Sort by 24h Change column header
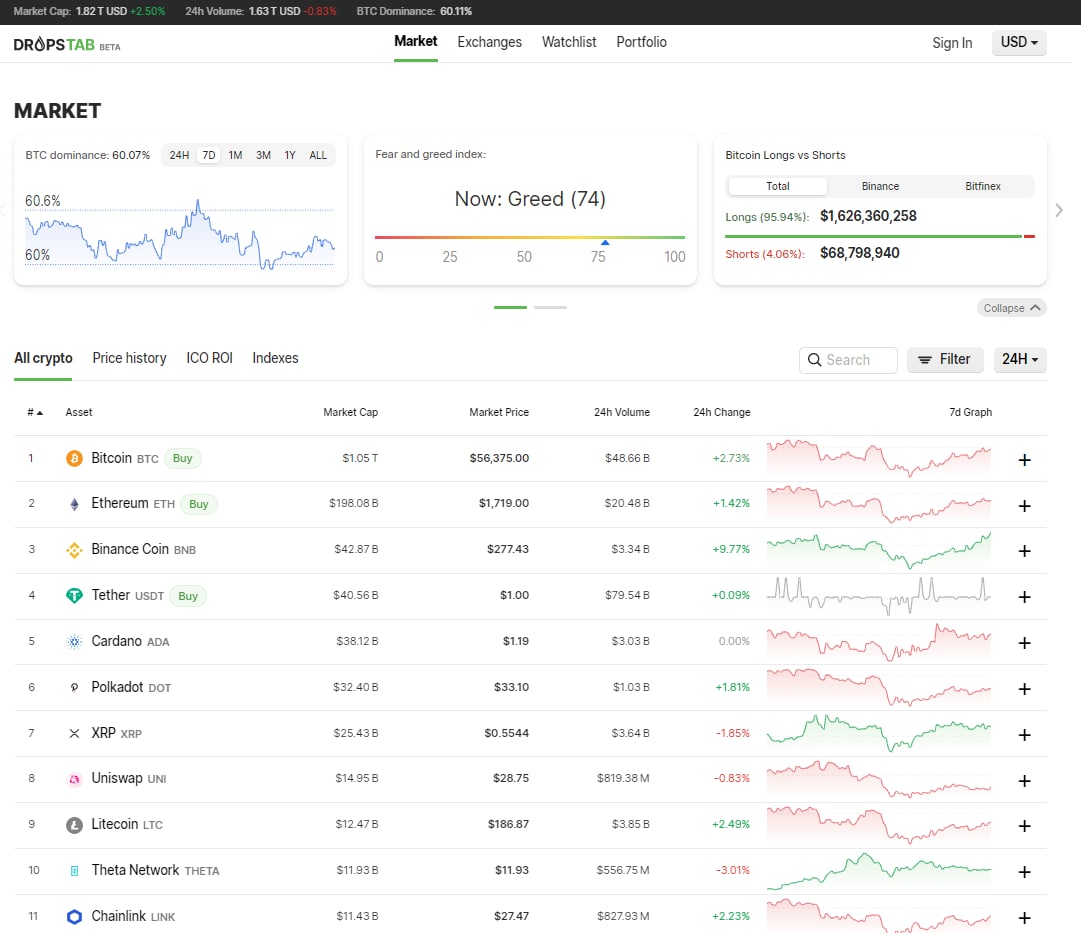Viewport: 1081px width, 933px height. tap(722, 412)
